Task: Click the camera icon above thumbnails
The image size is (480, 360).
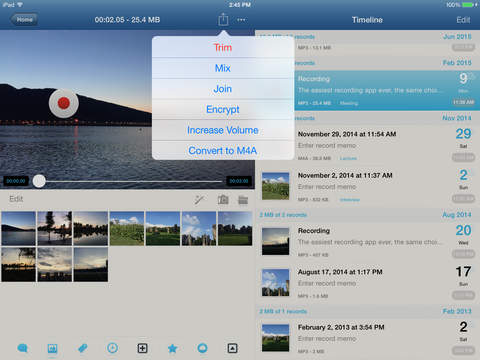Action: (x=223, y=200)
